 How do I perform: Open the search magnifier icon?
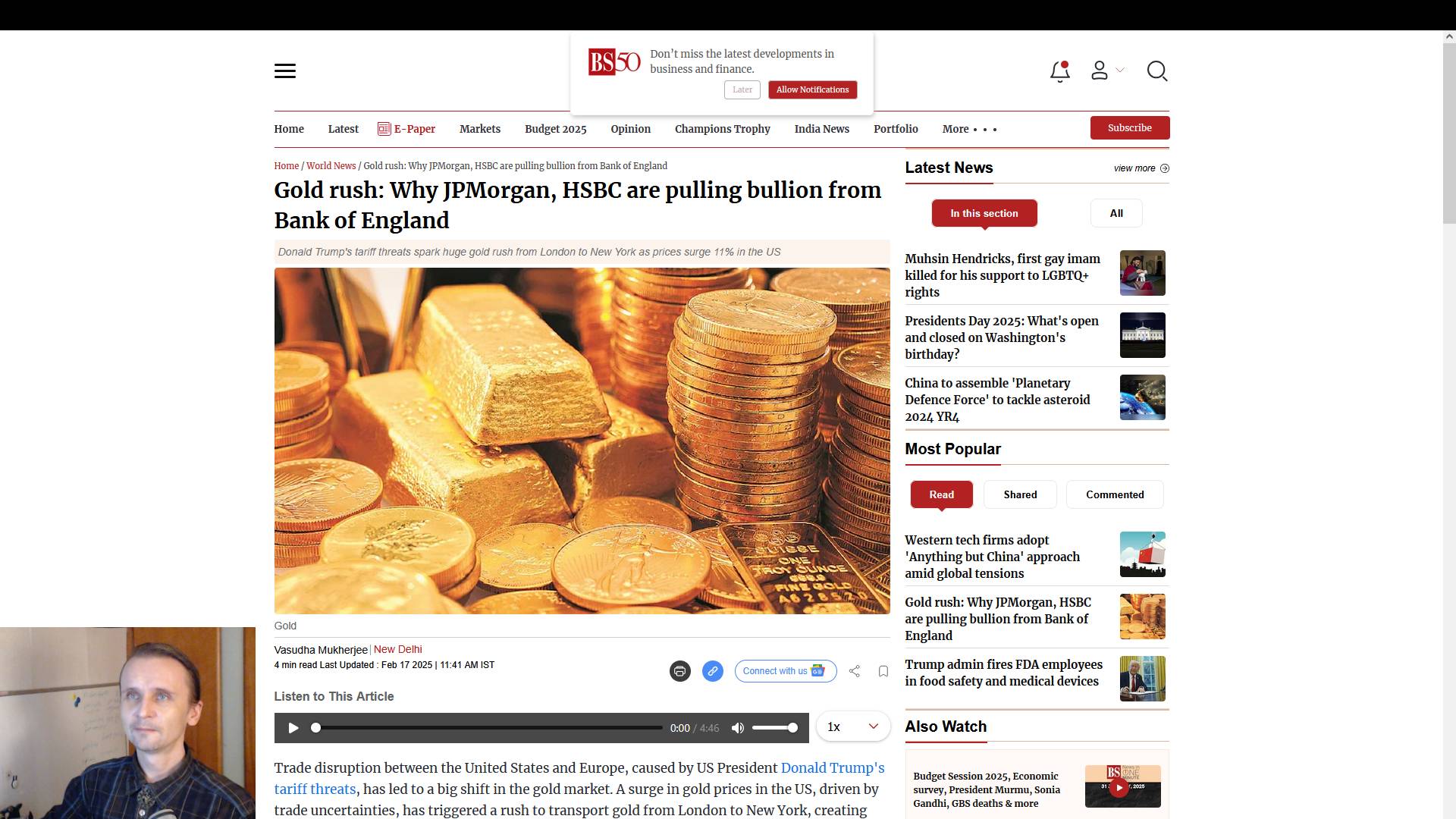pyautogui.click(x=1157, y=71)
